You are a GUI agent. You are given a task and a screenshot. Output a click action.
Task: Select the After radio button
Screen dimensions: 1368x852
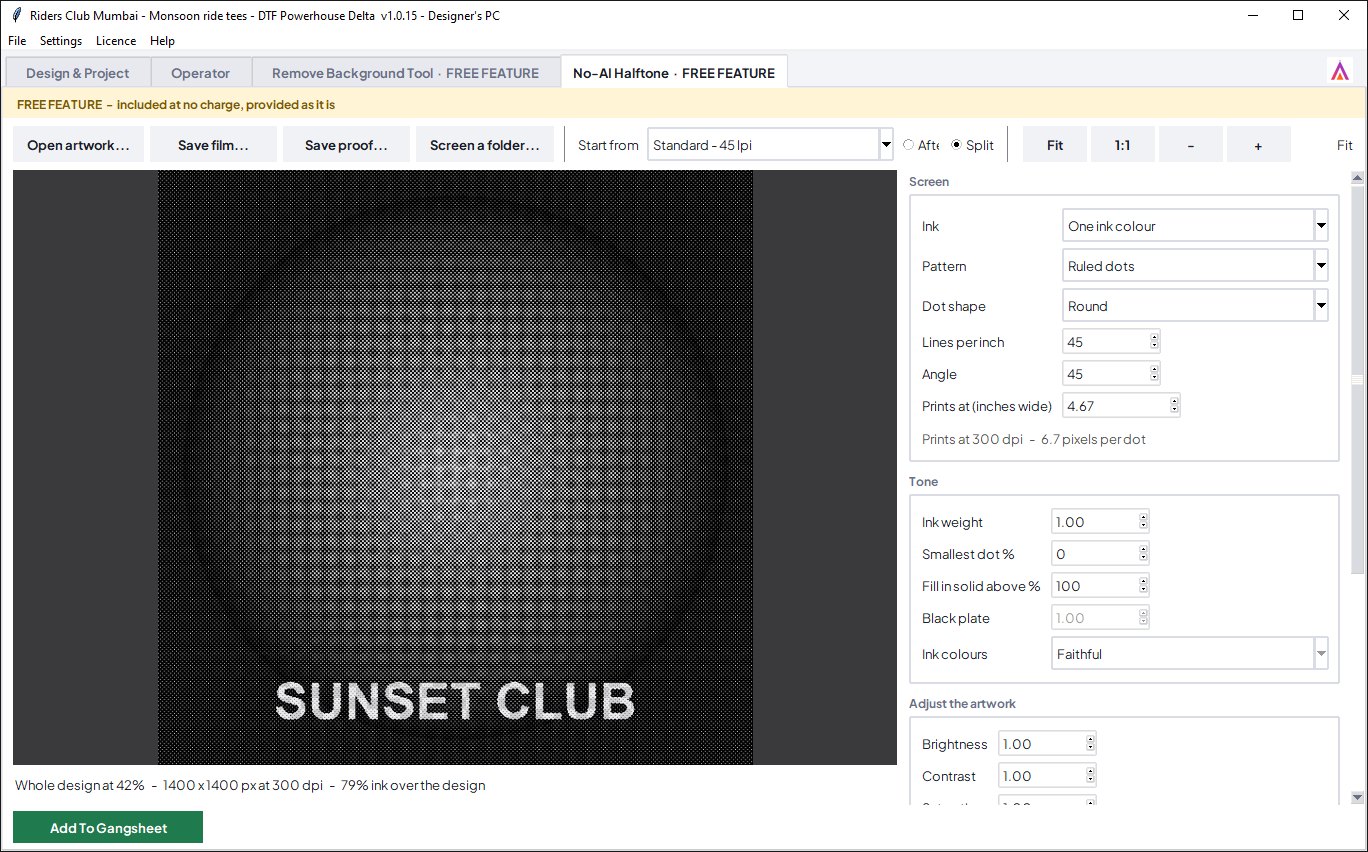pyautogui.click(x=920, y=145)
